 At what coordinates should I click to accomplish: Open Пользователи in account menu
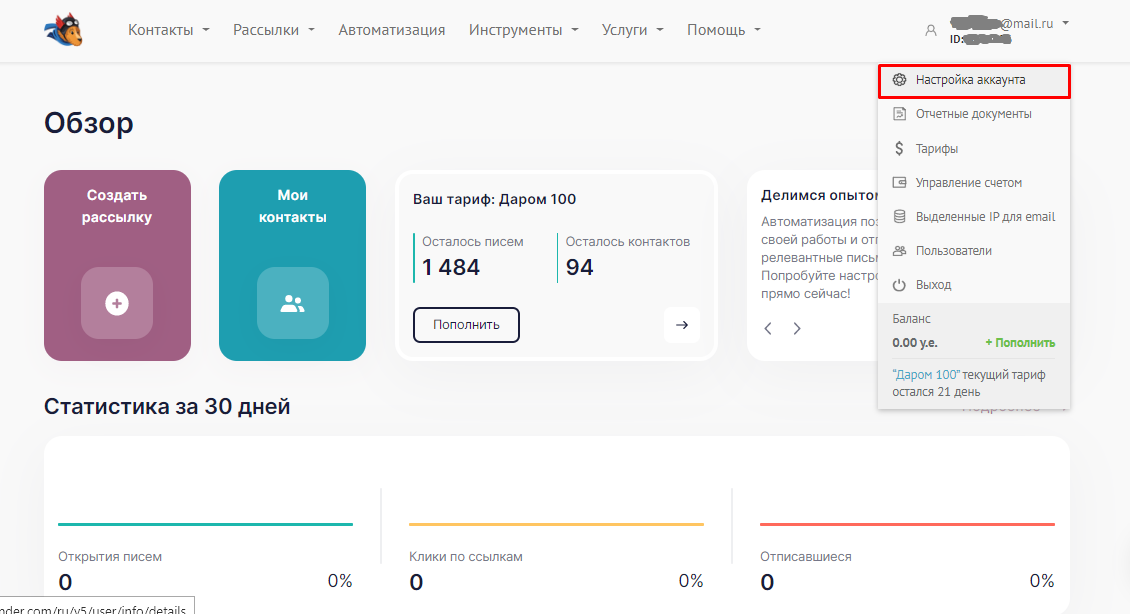click(x=974, y=251)
